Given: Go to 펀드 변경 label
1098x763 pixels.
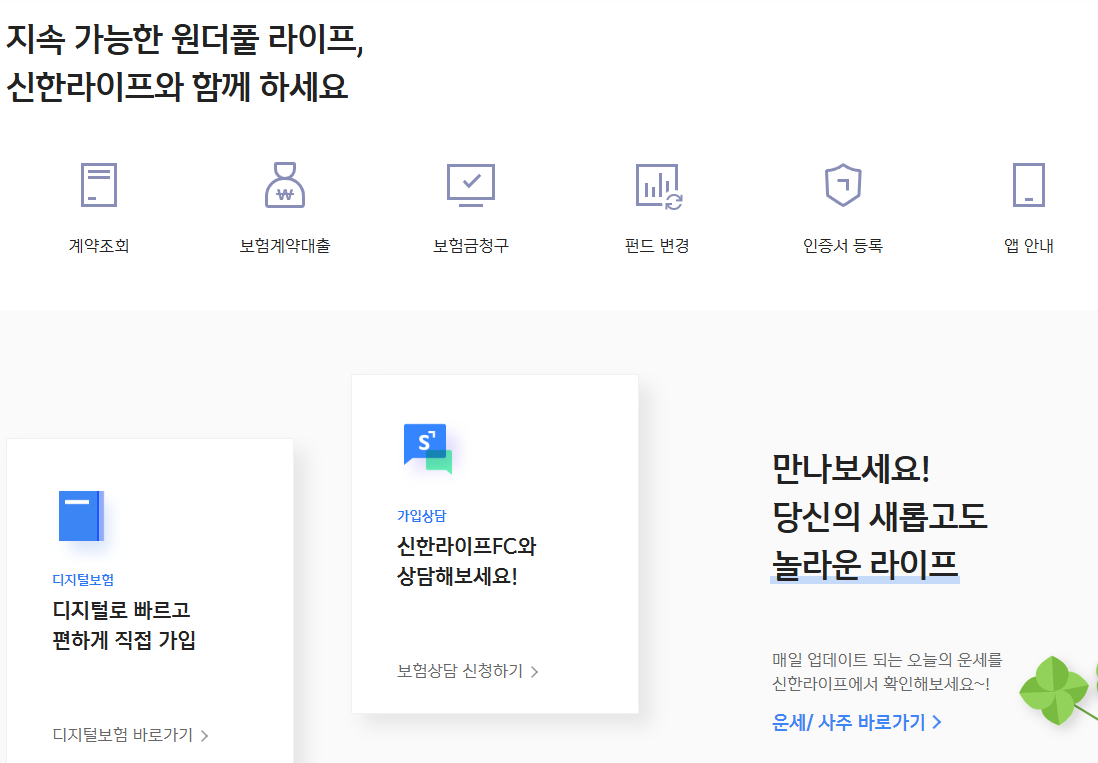Looking at the screenshot, I should [x=657, y=246].
